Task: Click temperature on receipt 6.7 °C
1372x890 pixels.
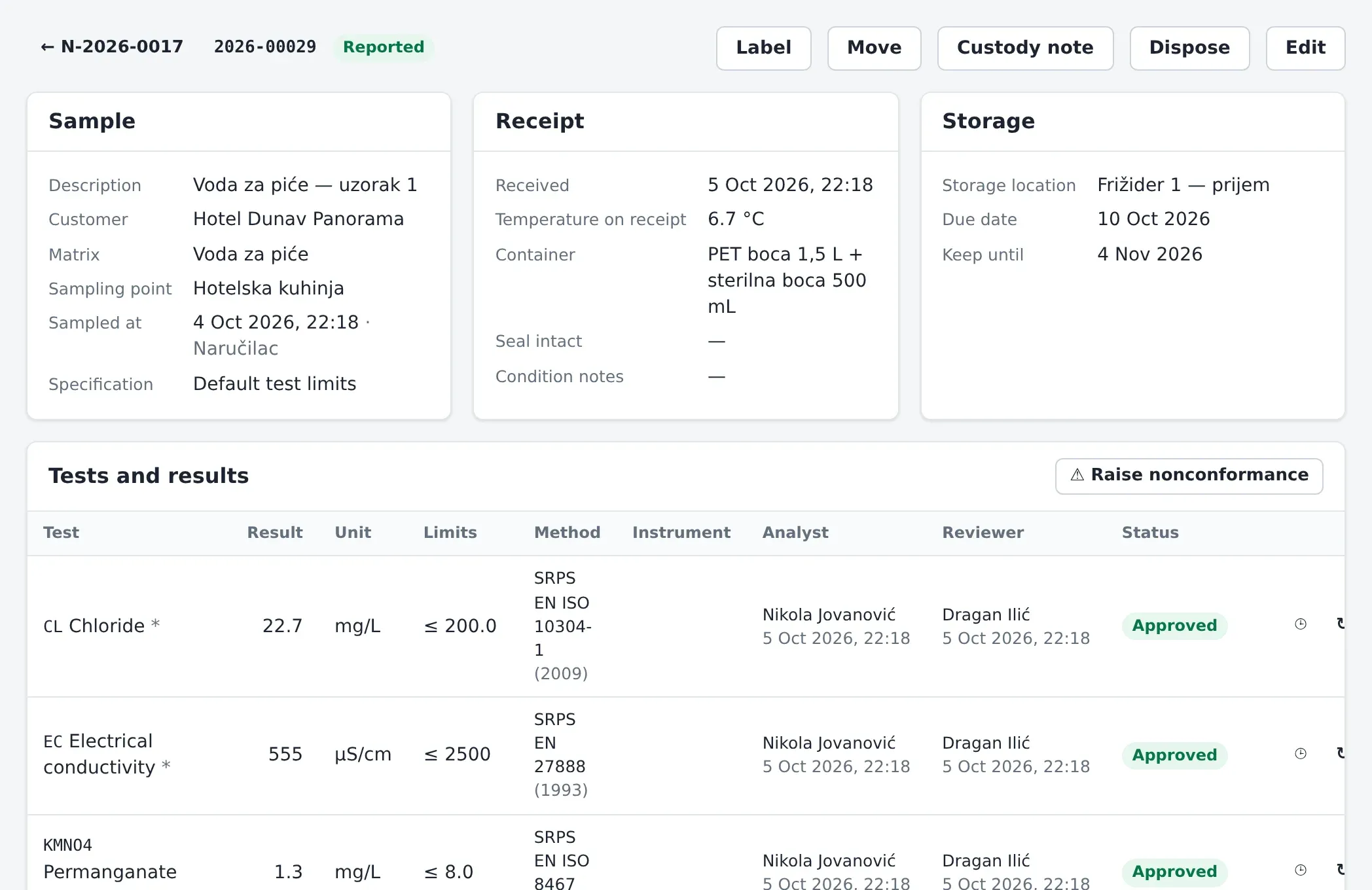Action: coord(736,219)
